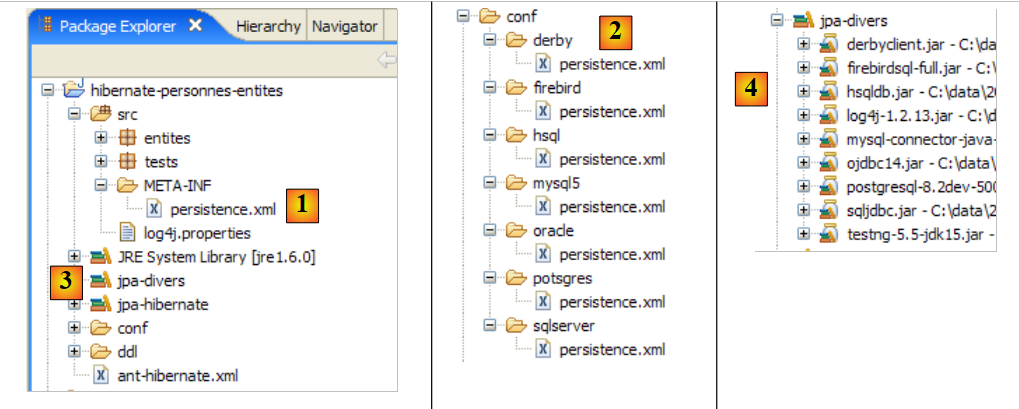Viewport: 1019px width, 409px height.
Task: Collapse the derby folder under conf
Action: click(x=489, y=40)
